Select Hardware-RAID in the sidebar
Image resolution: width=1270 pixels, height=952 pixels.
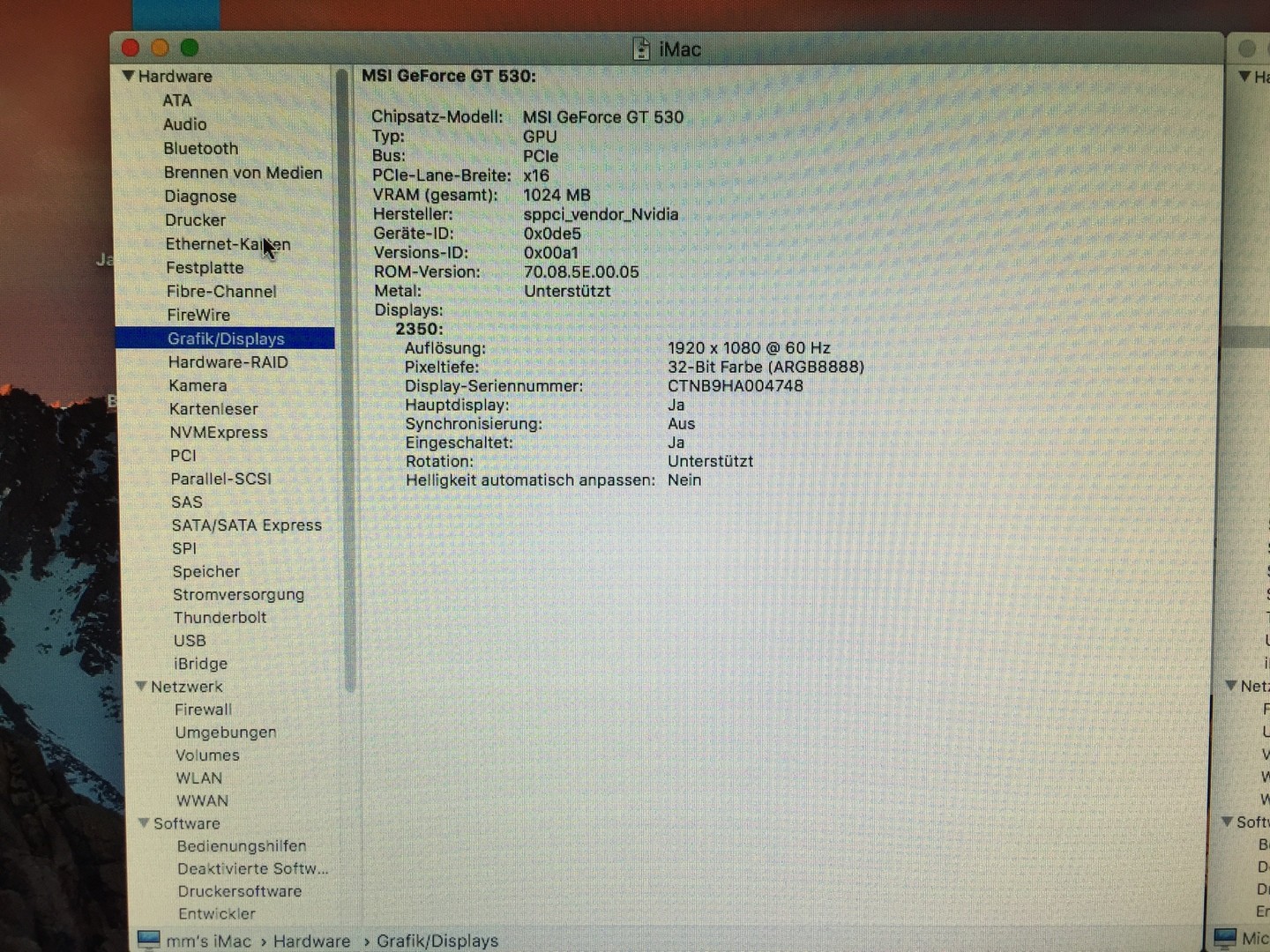228,361
